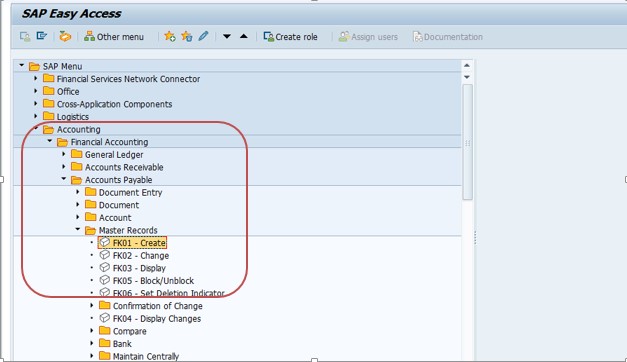627x362 pixels.
Task: Select the Financial Services Network Connector label
Action: [x=128, y=79]
